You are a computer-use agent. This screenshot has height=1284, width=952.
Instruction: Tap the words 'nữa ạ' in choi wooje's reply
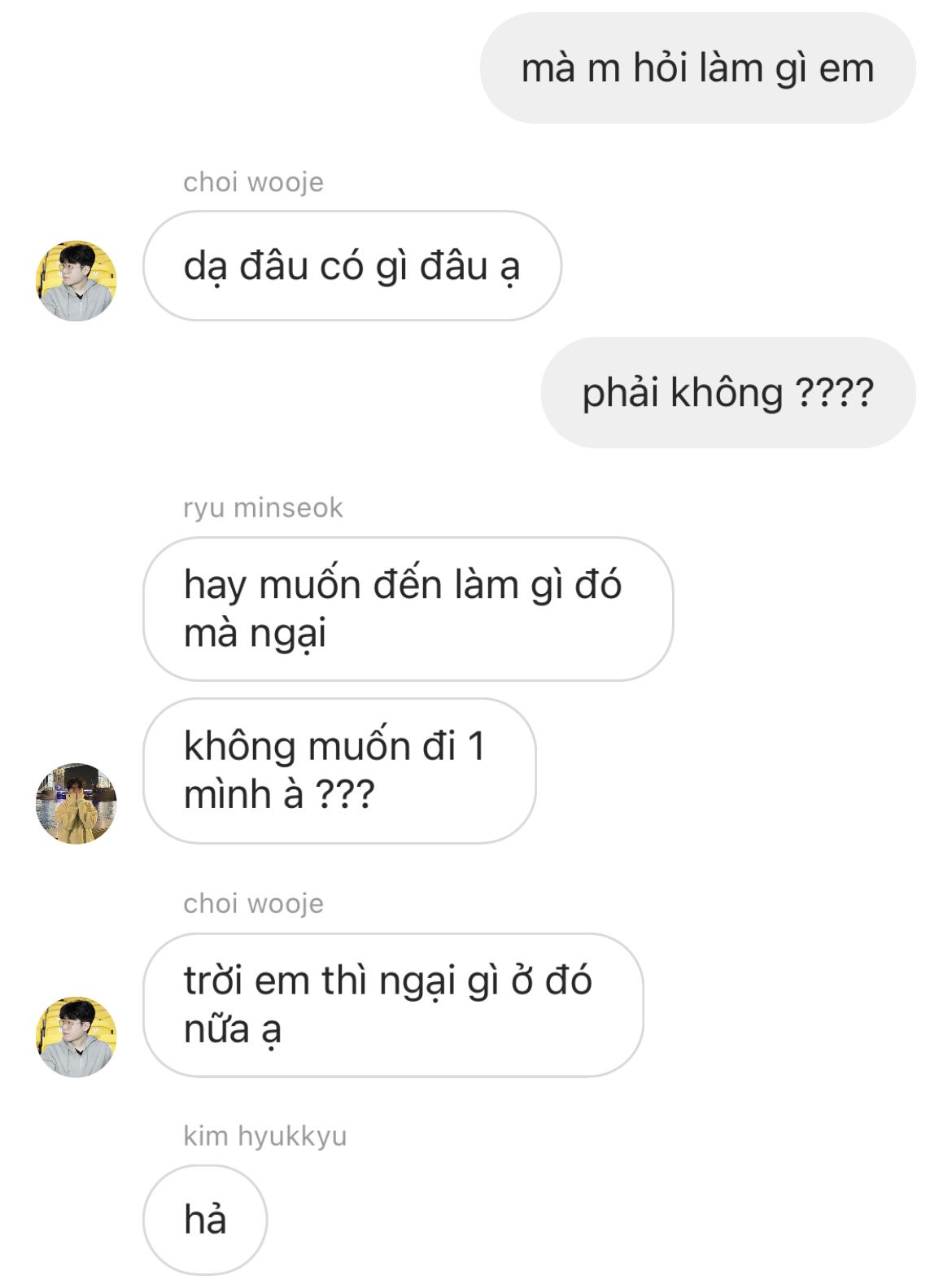click(x=233, y=1029)
